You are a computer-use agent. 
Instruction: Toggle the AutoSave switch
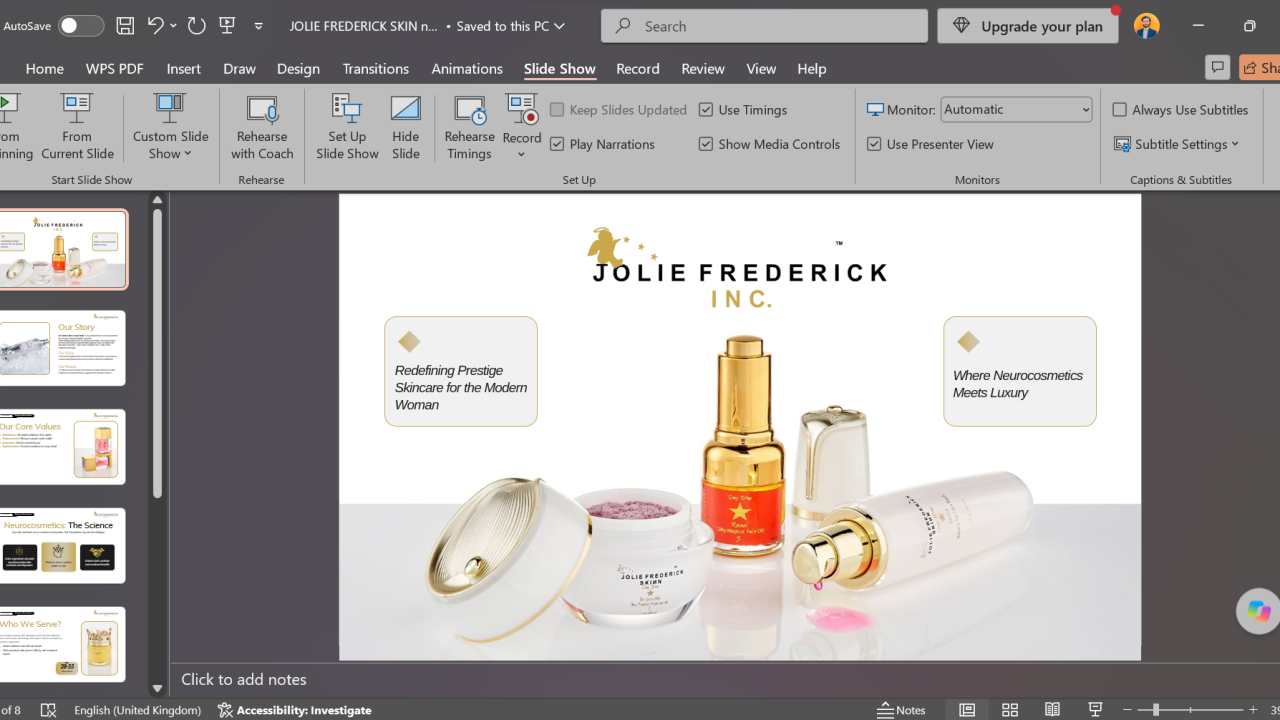(x=80, y=26)
